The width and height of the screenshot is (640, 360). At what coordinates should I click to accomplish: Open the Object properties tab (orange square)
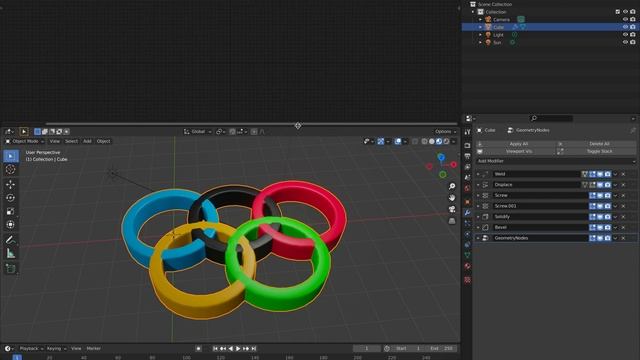pyautogui.click(x=467, y=202)
